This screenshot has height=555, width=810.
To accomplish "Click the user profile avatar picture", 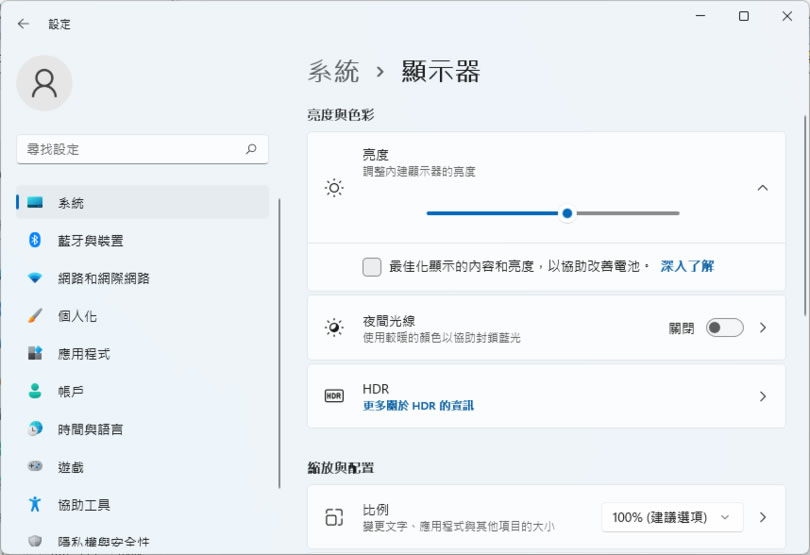I will 45,83.
